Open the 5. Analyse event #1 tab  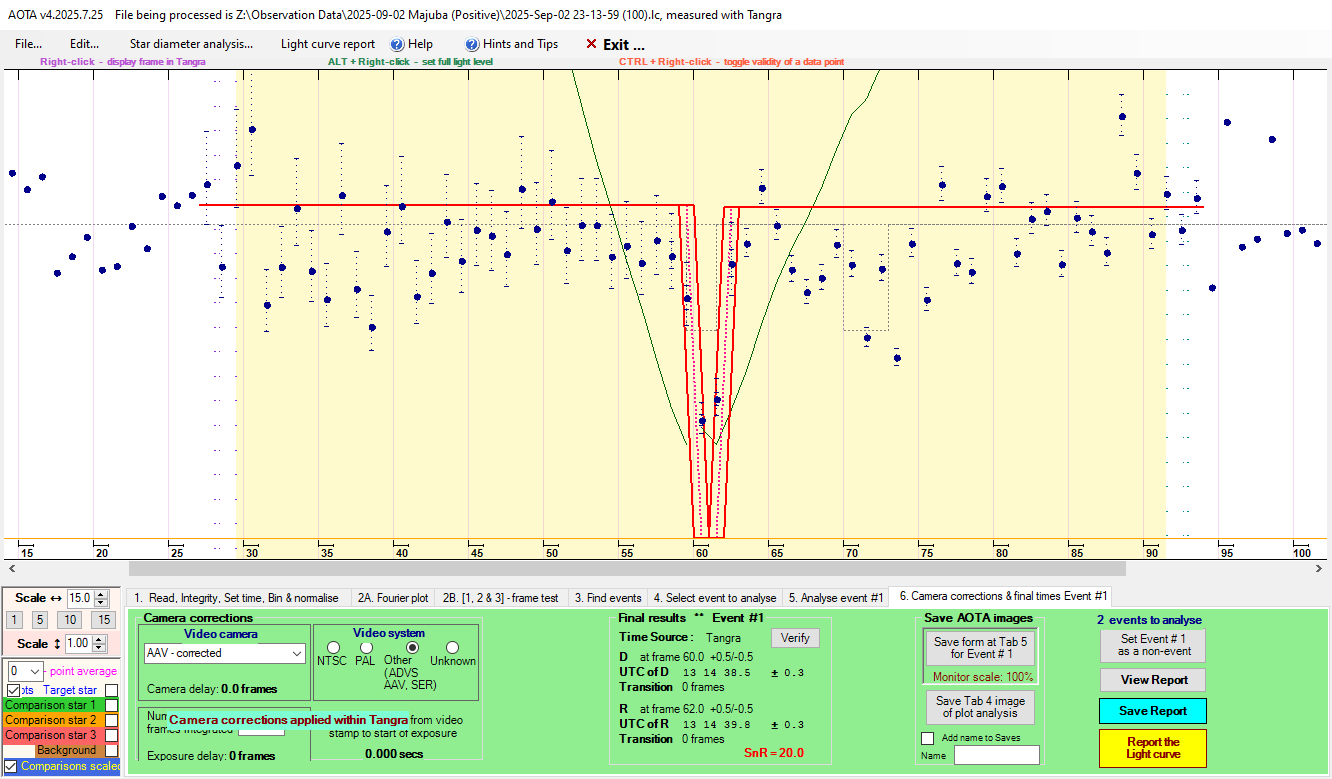click(836, 598)
